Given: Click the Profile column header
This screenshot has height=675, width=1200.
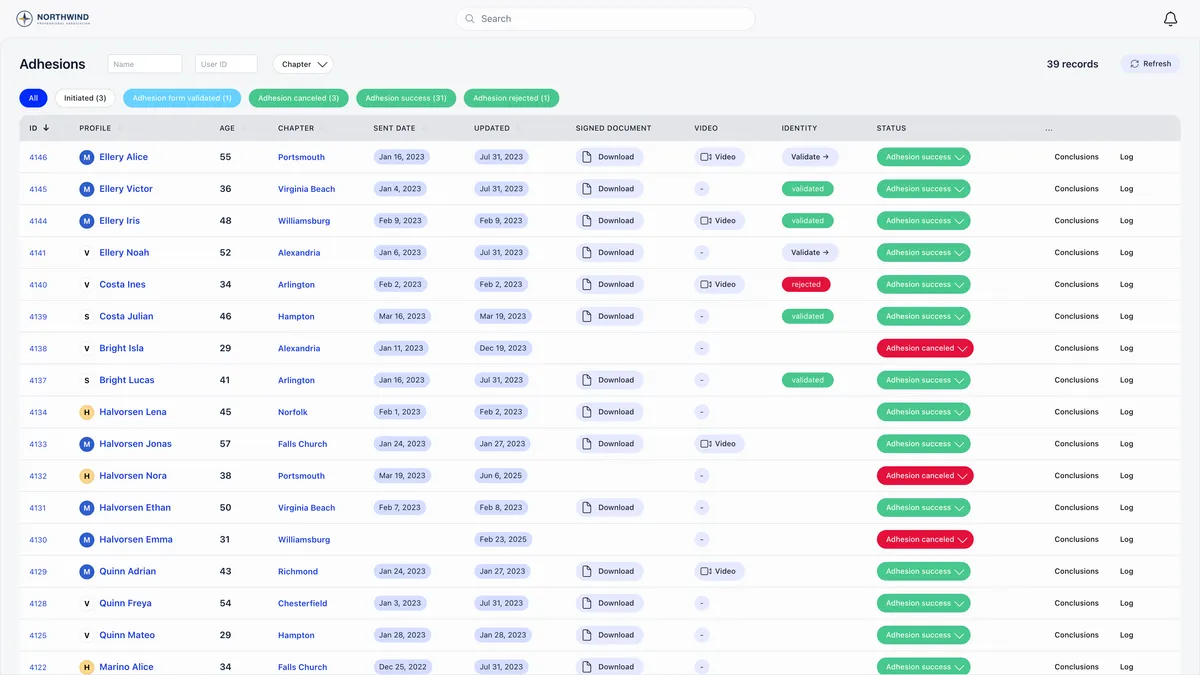Looking at the screenshot, I should (95, 128).
